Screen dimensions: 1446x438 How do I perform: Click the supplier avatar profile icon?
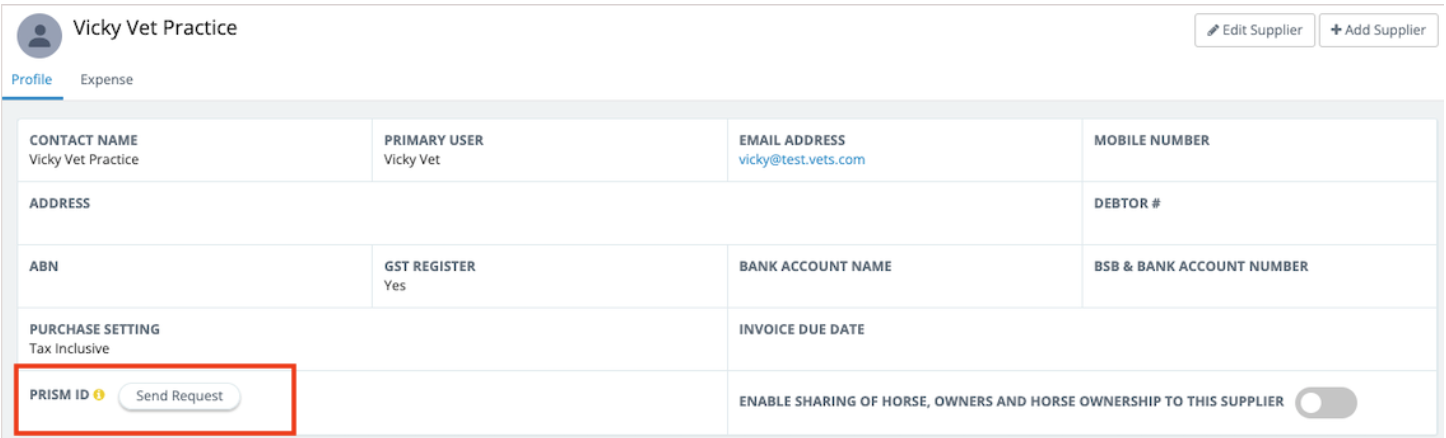point(39,36)
